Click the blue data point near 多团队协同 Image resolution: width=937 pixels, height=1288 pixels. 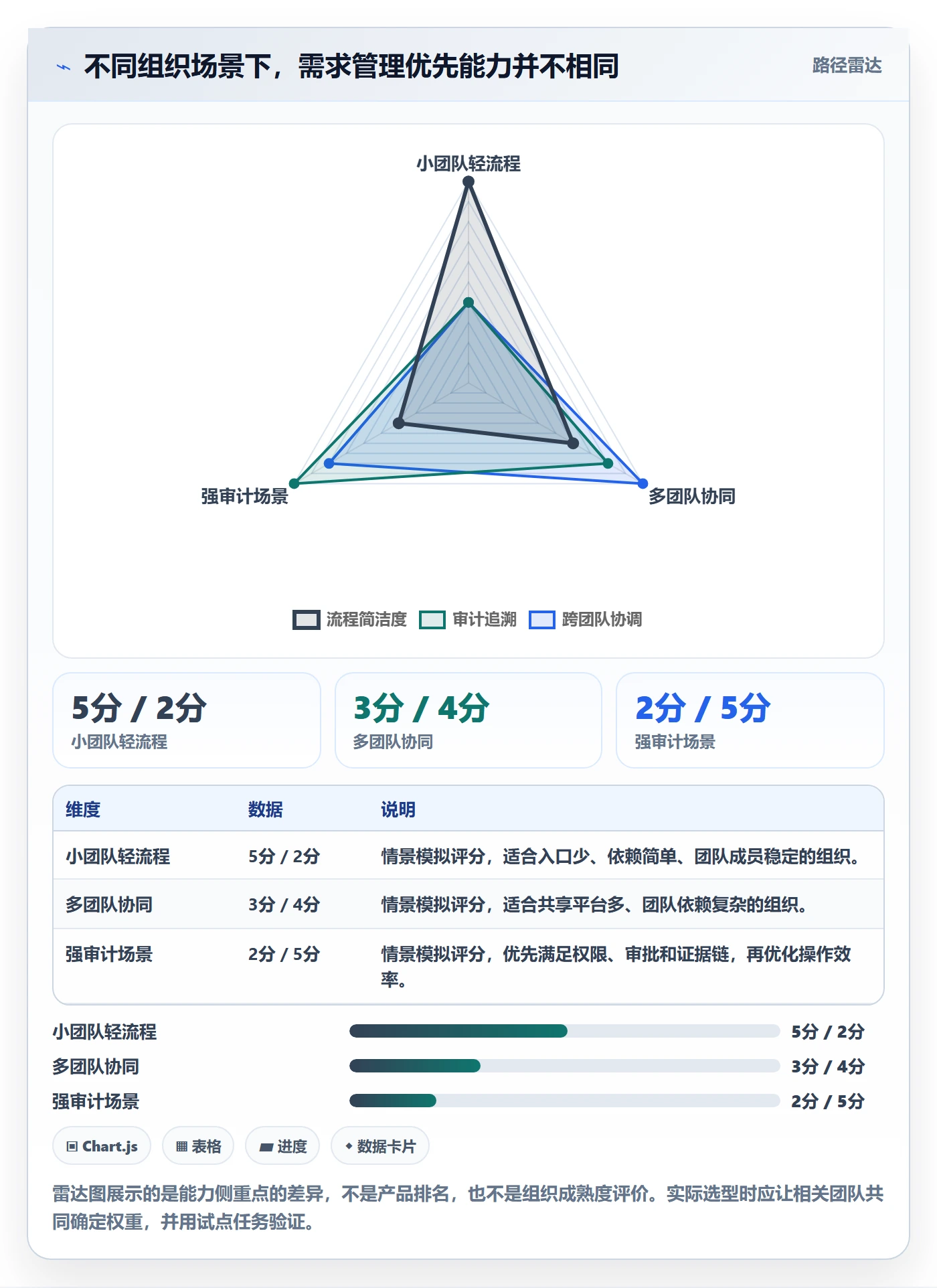point(643,483)
